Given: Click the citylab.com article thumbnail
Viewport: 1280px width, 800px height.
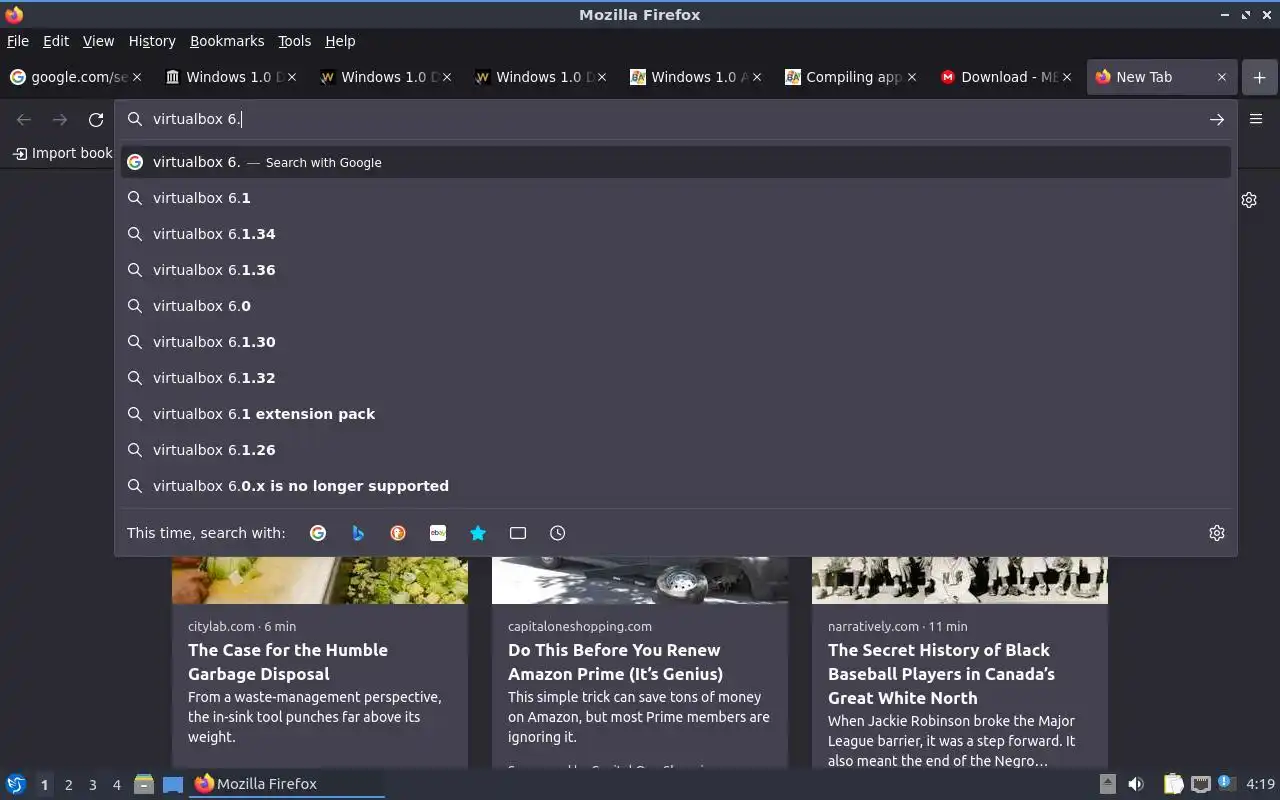Looking at the screenshot, I should click(320, 580).
